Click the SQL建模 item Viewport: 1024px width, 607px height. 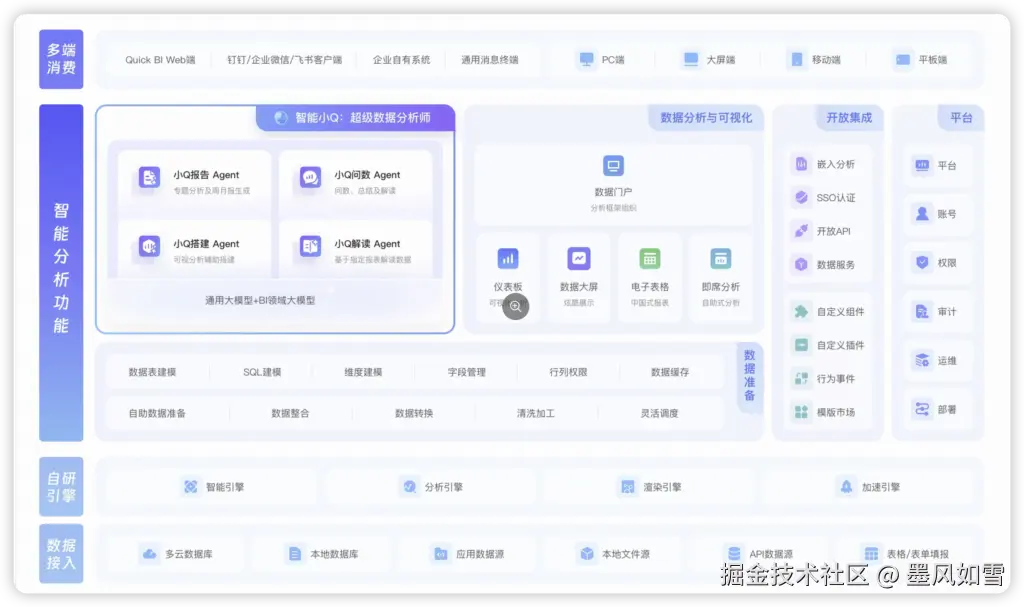click(x=262, y=372)
